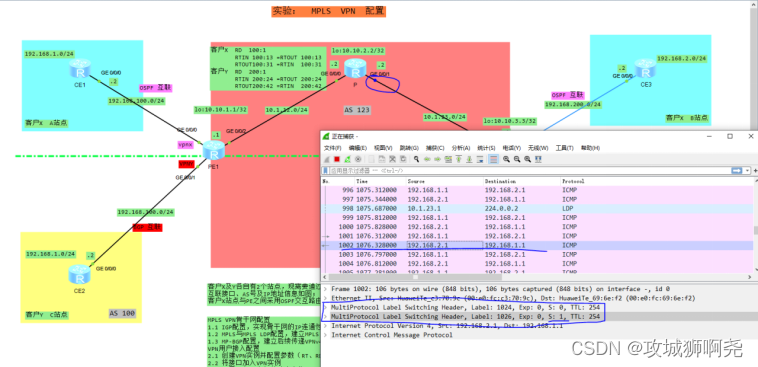Click the display filter bookmark icon
This screenshot has width=758, height=367.
pyautogui.click(x=325, y=171)
